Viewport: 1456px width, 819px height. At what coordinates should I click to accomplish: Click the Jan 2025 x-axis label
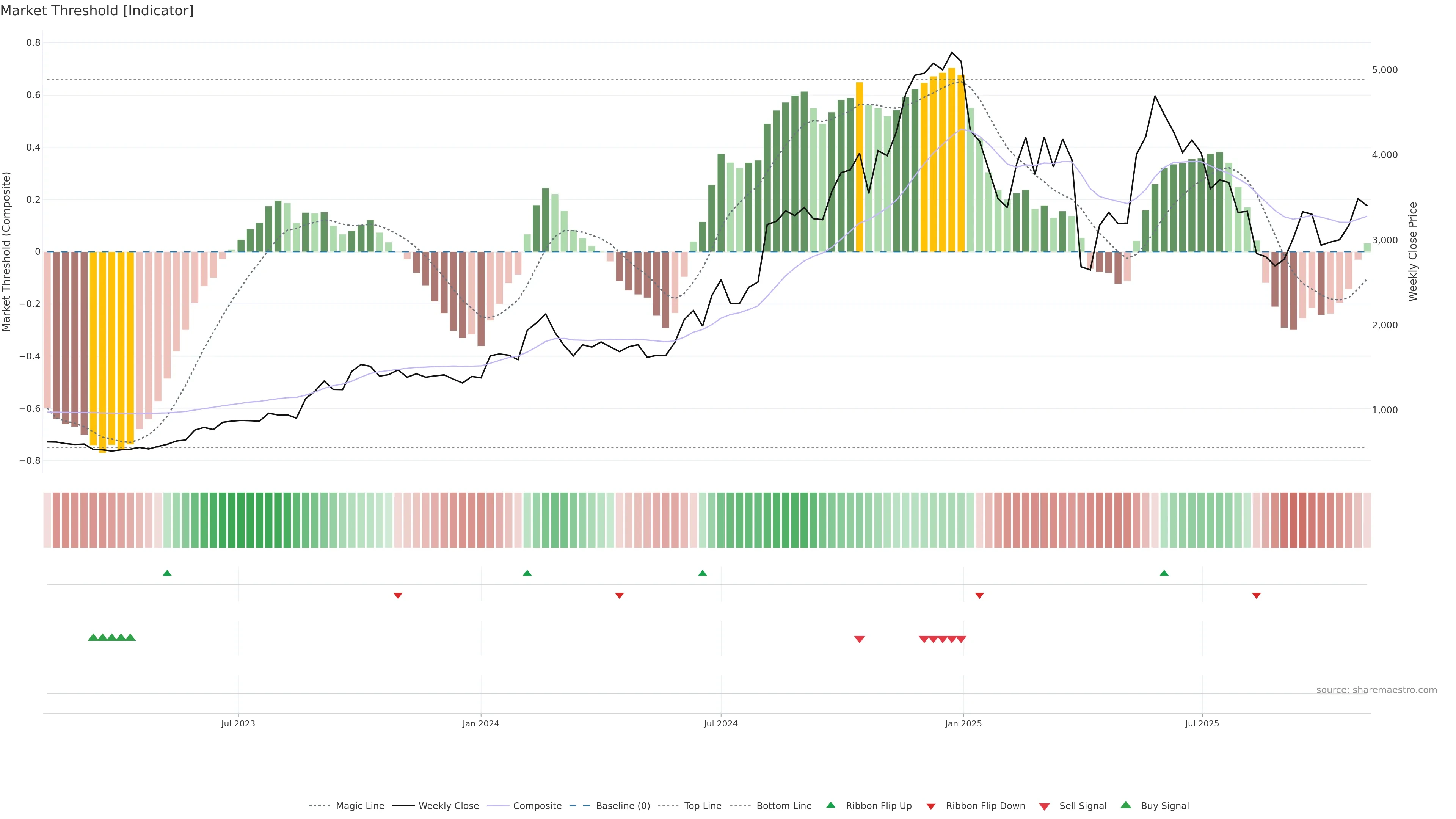[x=963, y=723]
